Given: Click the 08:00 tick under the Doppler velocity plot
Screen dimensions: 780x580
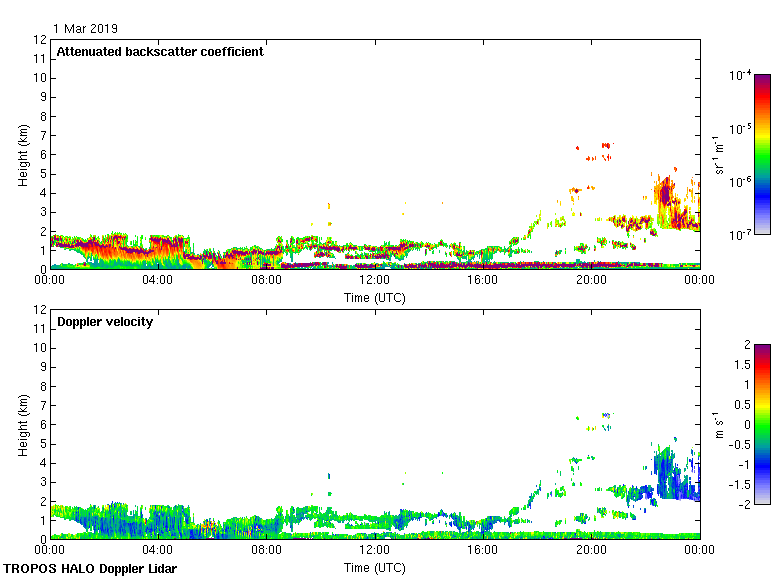Looking at the screenshot, I should [267, 551].
